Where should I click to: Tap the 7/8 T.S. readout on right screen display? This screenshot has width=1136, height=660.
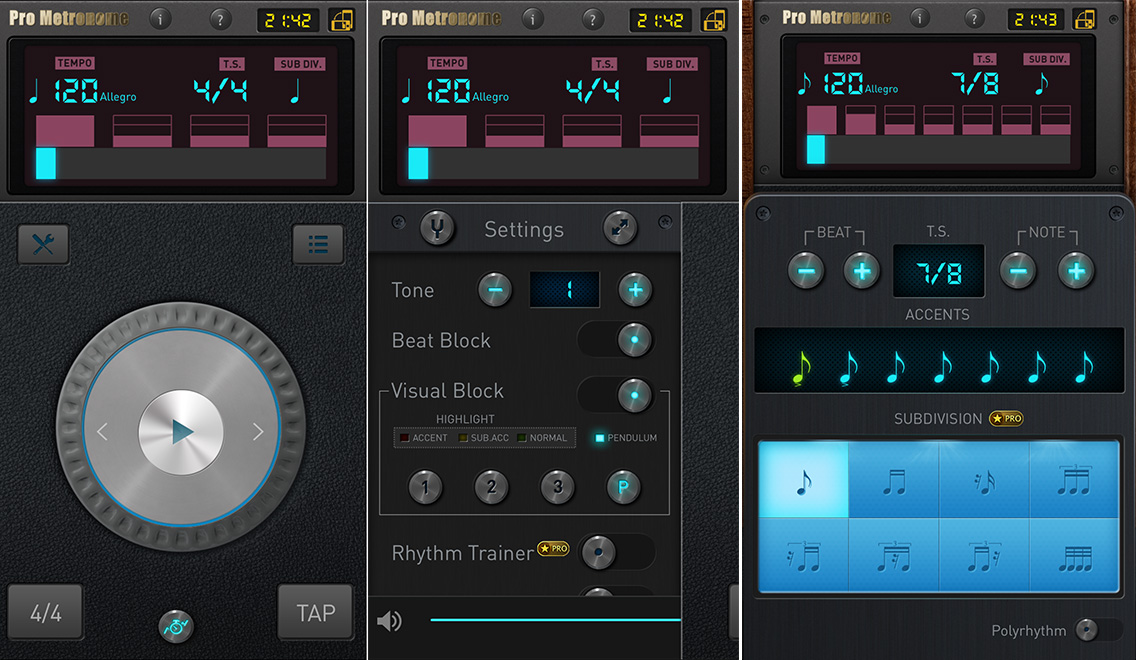pos(977,84)
